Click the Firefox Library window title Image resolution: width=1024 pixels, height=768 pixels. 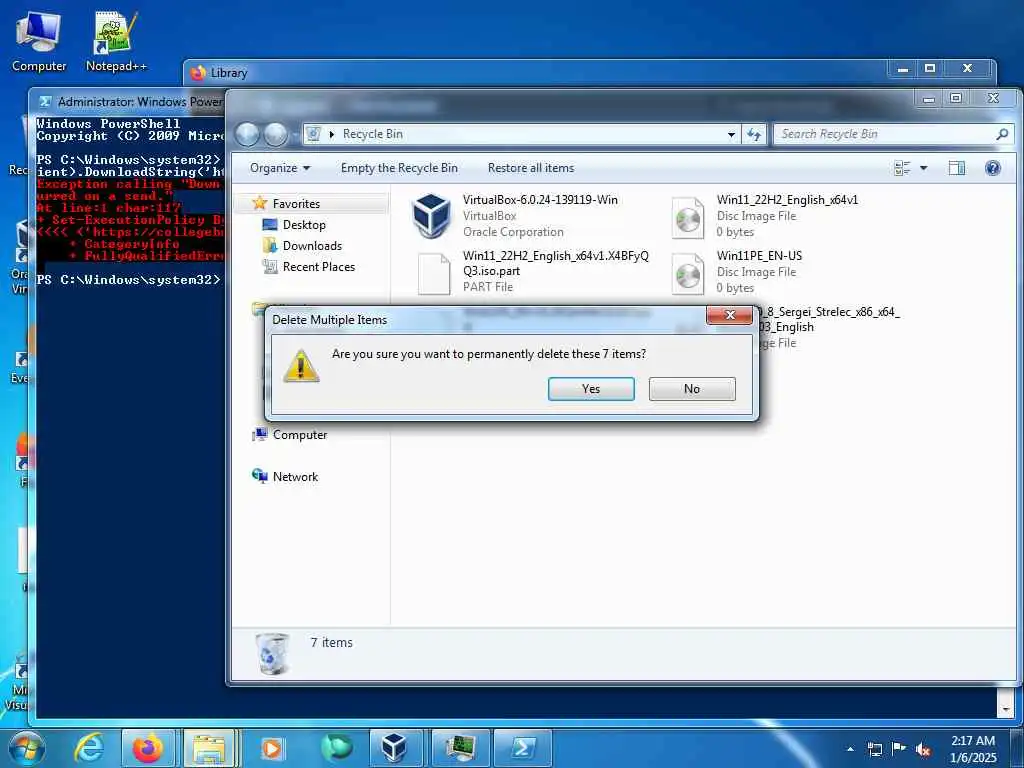[229, 73]
